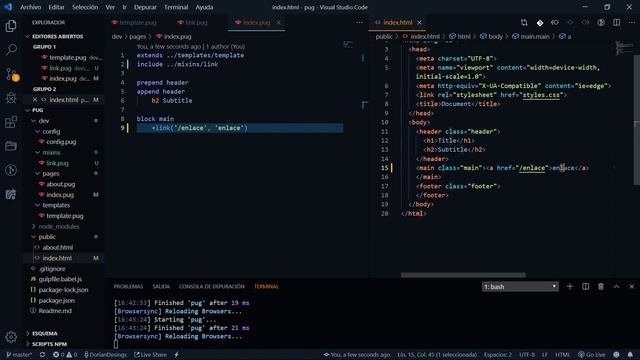
Task: Click the sync changes icon in status bar
Action: click(x=42, y=355)
